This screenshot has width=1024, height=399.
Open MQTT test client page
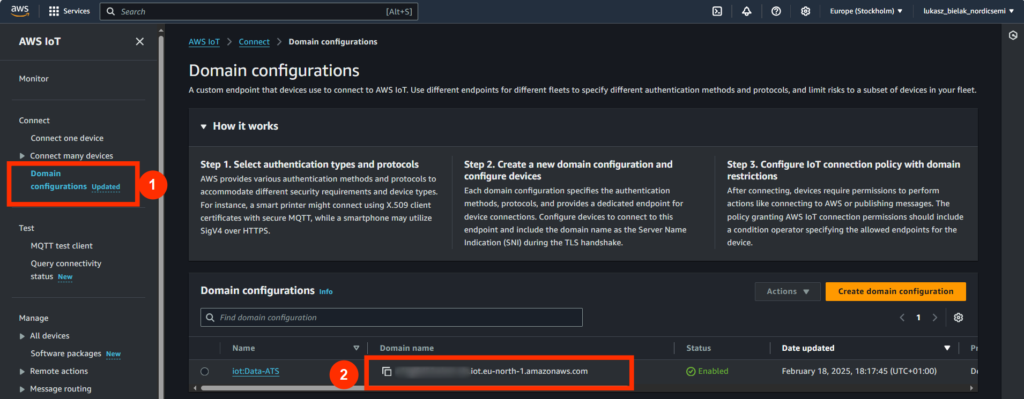[61, 246]
